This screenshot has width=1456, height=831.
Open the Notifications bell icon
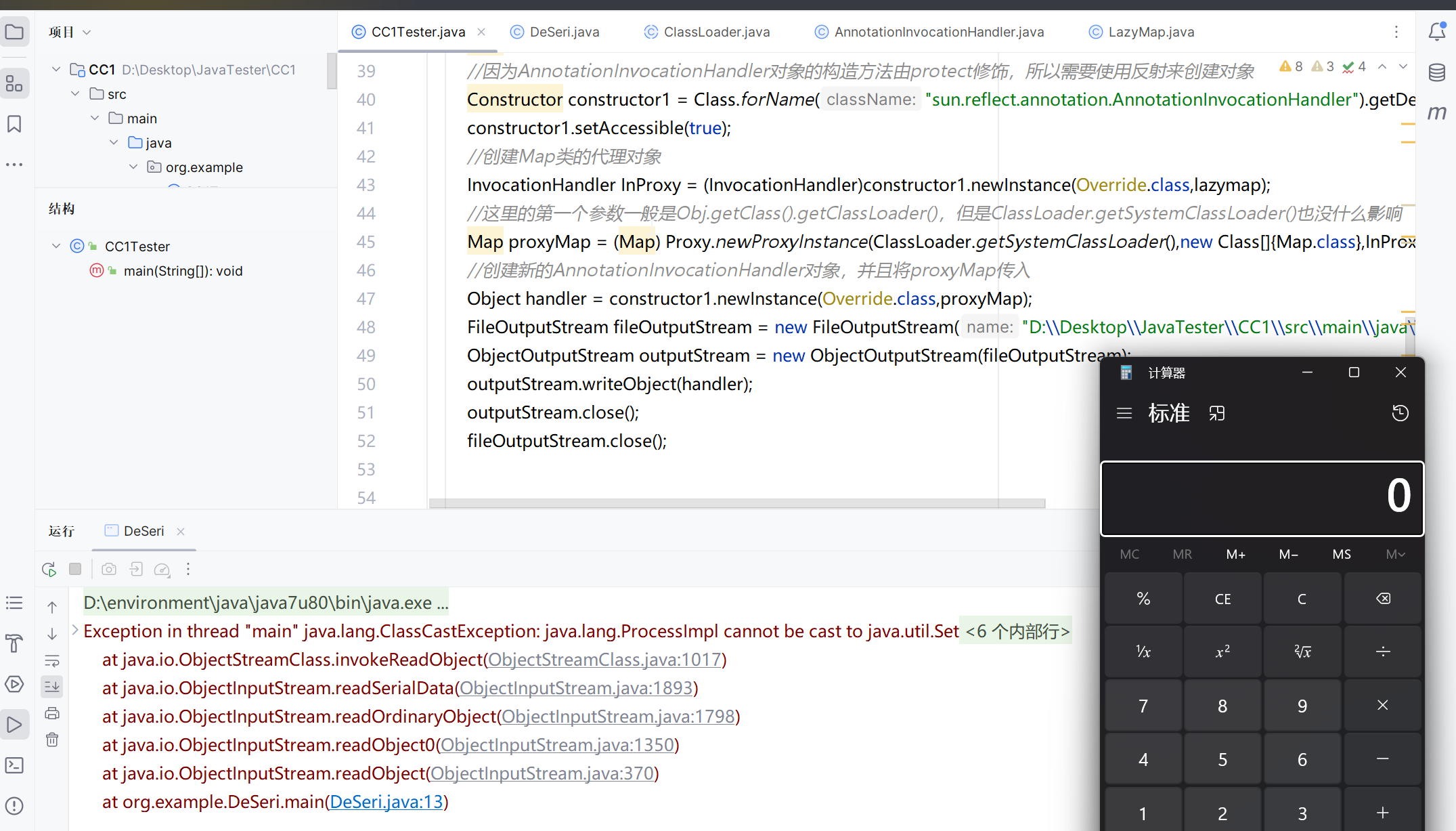coord(1436,32)
